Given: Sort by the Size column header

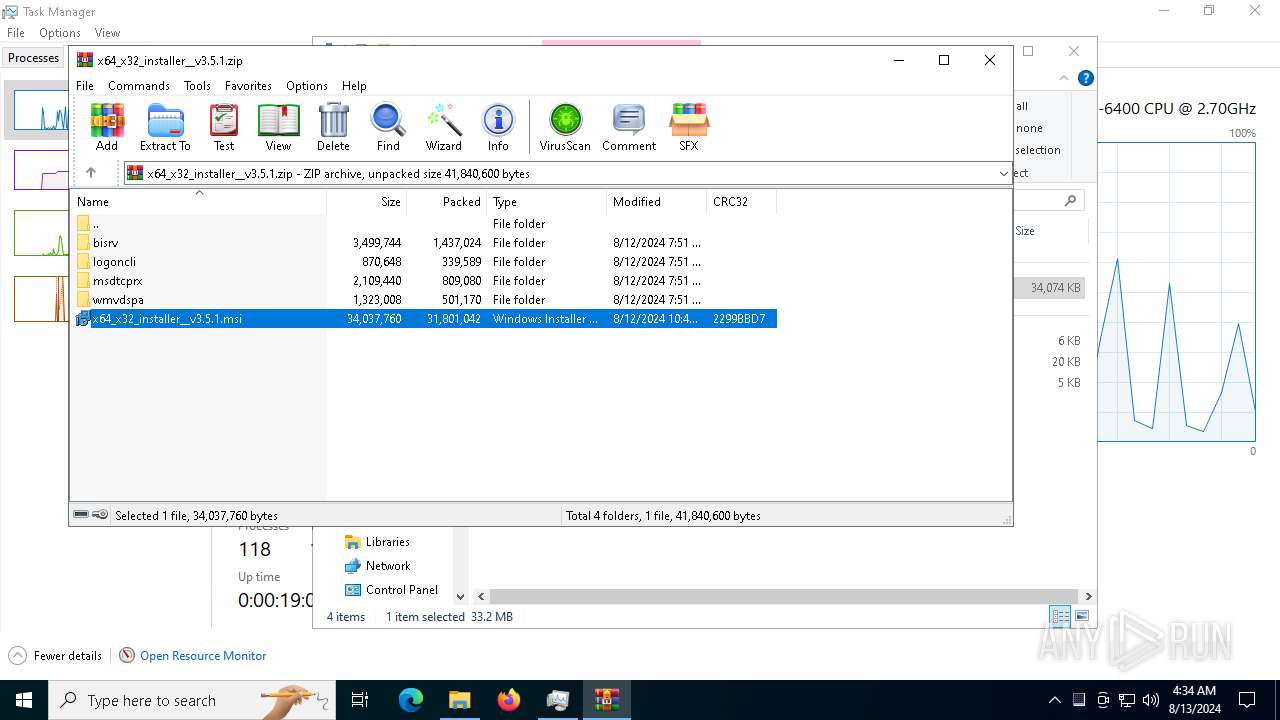Looking at the screenshot, I should 366,201.
